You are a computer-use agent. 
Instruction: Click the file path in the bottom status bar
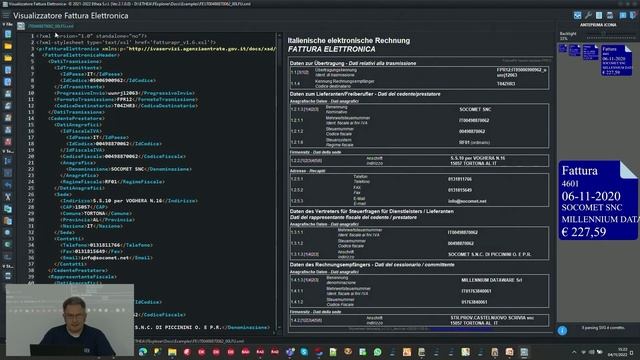pos(190,341)
